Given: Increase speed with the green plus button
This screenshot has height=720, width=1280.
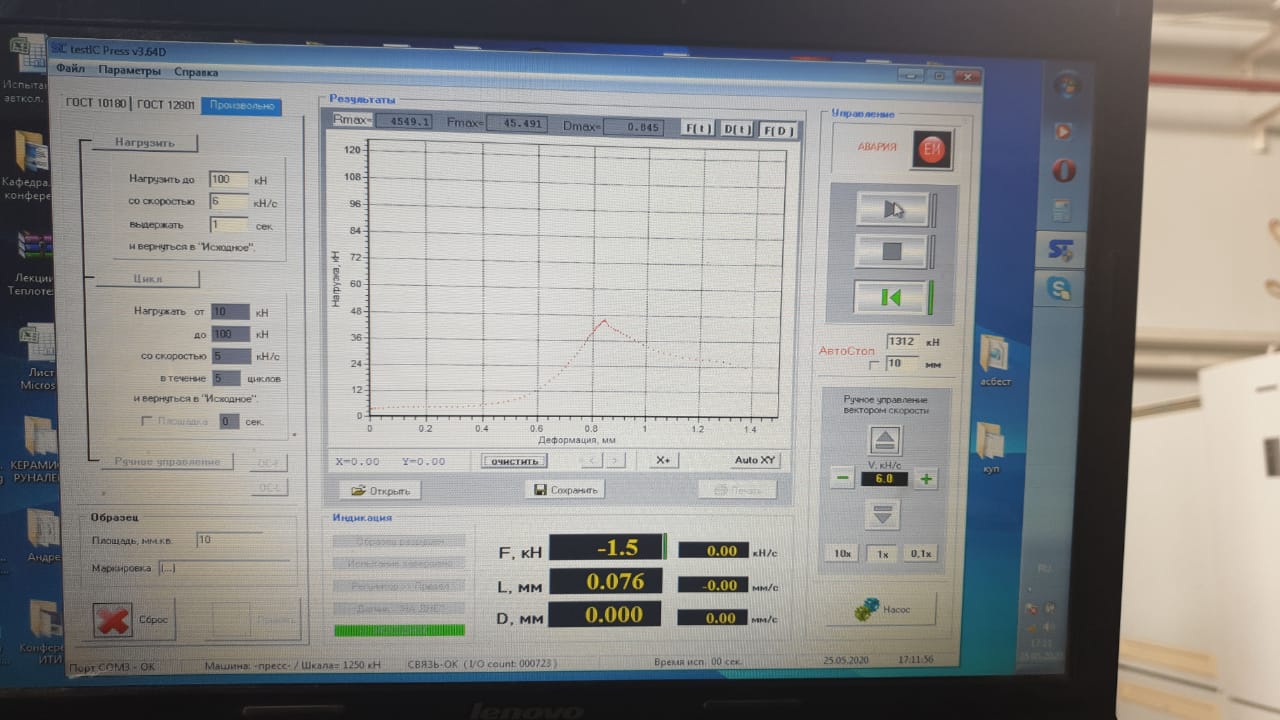Looking at the screenshot, I should click(x=926, y=479).
